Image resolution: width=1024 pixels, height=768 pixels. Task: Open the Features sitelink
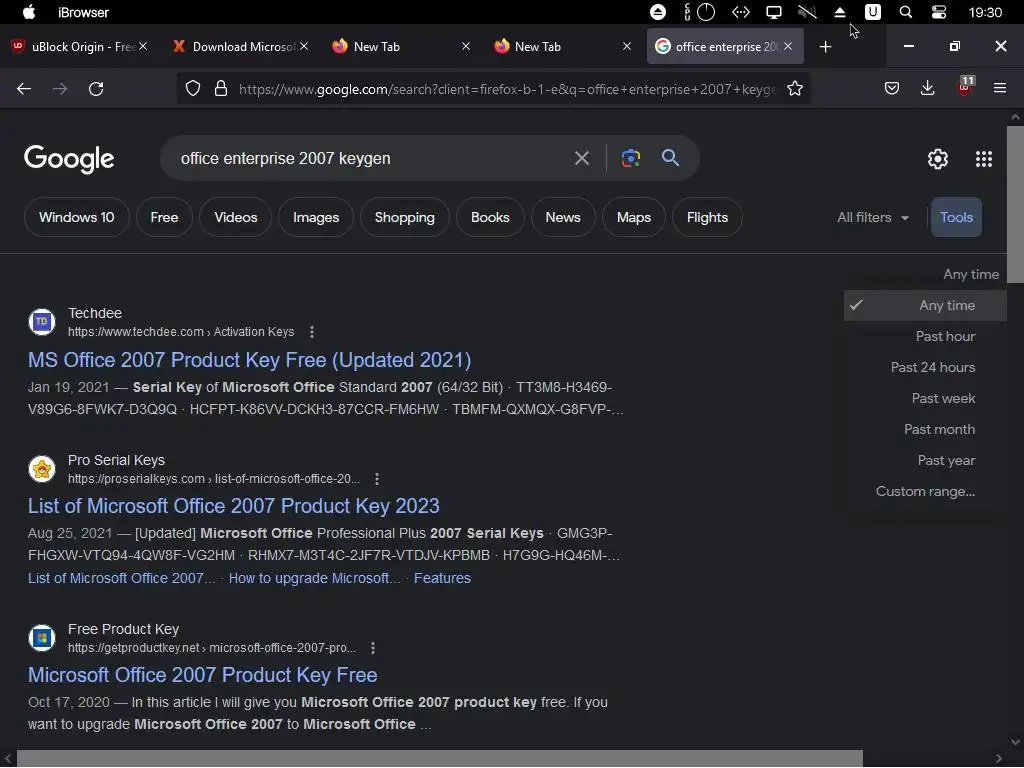click(x=442, y=578)
